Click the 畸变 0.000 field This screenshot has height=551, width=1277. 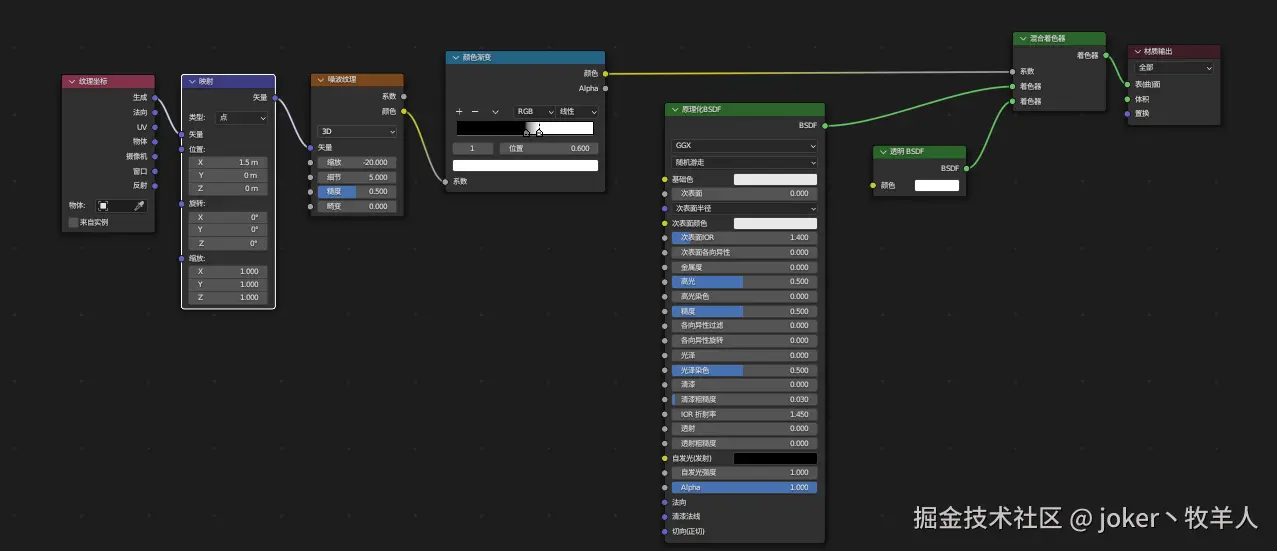click(358, 206)
